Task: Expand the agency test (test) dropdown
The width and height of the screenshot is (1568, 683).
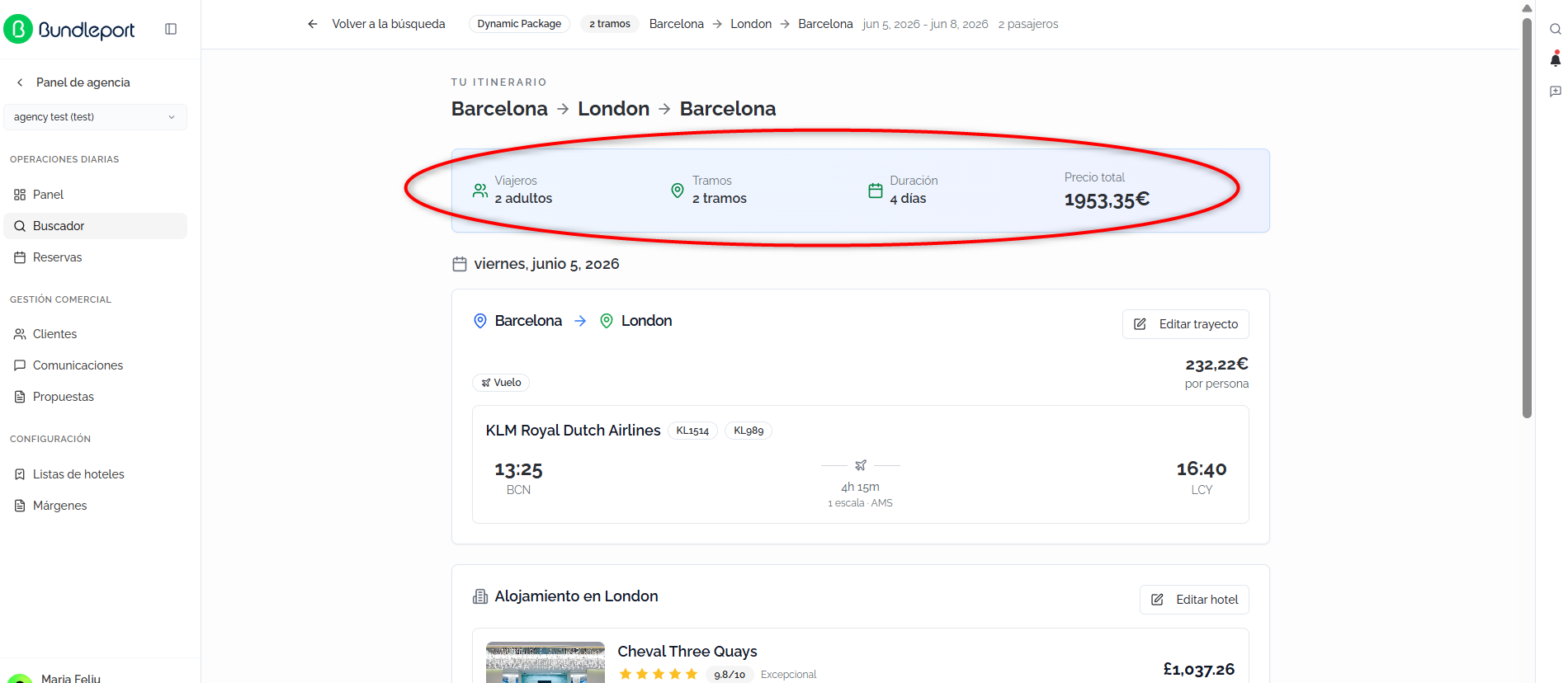Action: click(x=95, y=117)
